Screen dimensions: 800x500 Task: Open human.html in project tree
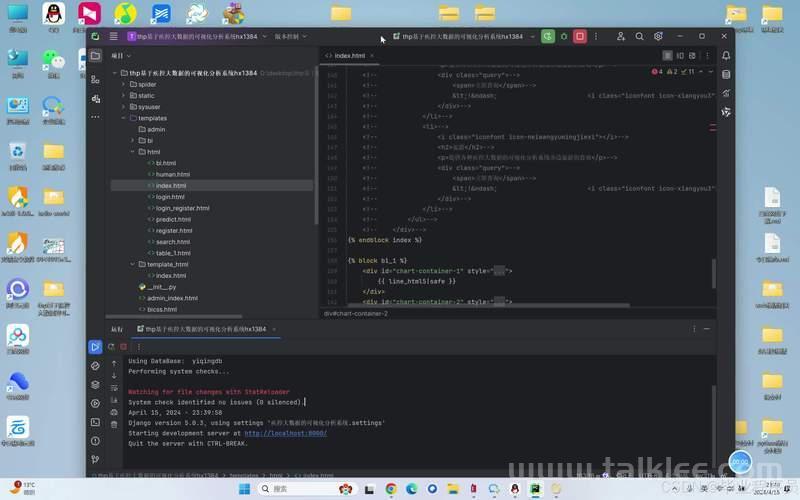(x=172, y=174)
